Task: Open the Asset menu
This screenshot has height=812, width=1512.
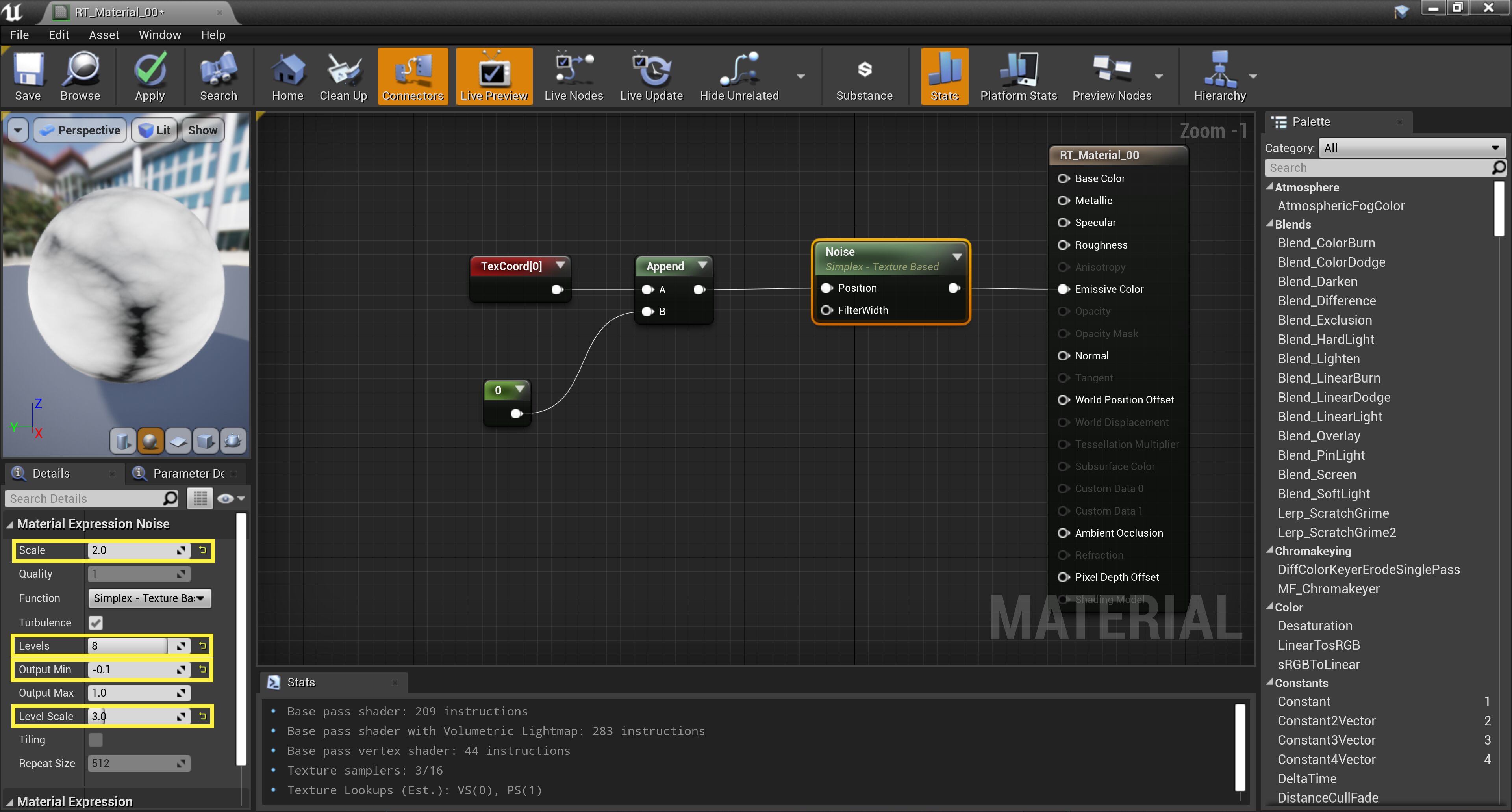Action: point(104,35)
